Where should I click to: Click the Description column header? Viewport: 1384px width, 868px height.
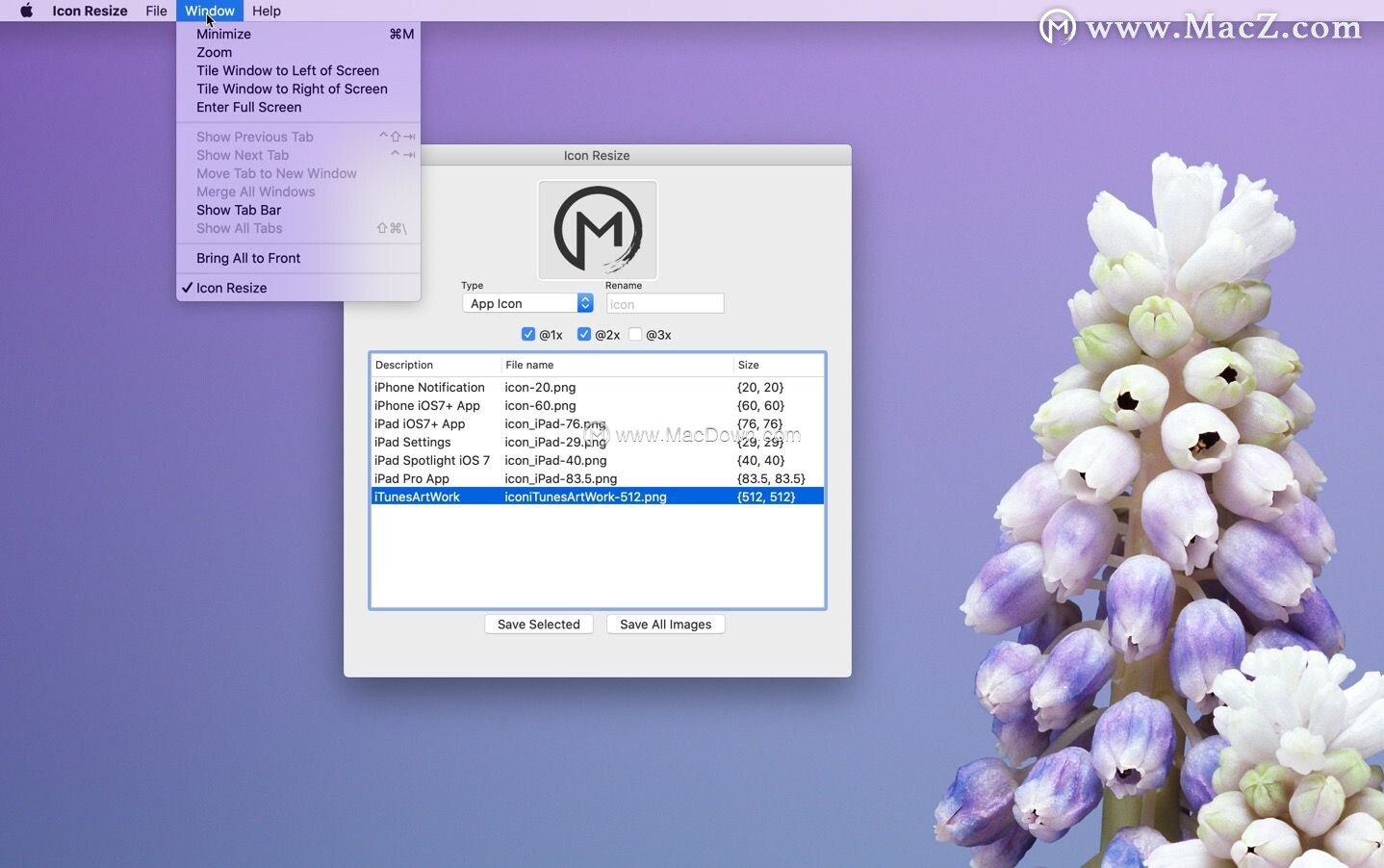point(436,365)
